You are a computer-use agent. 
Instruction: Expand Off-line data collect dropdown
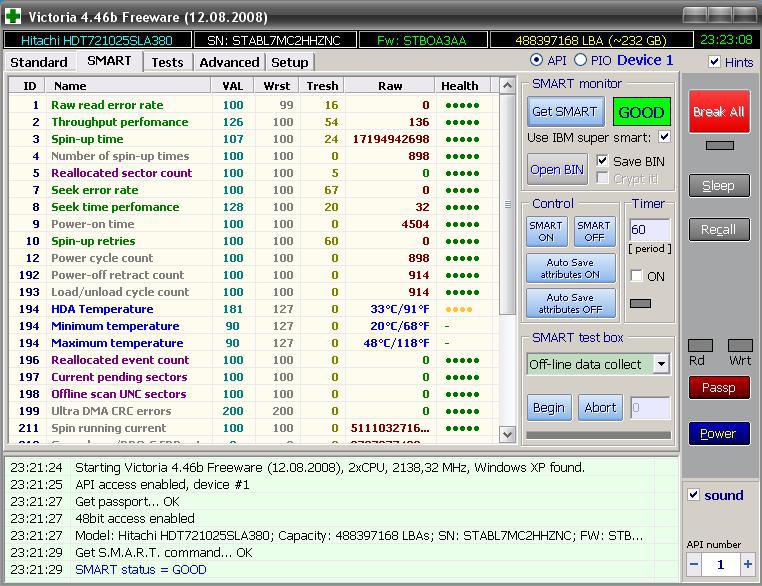point(661,364)
